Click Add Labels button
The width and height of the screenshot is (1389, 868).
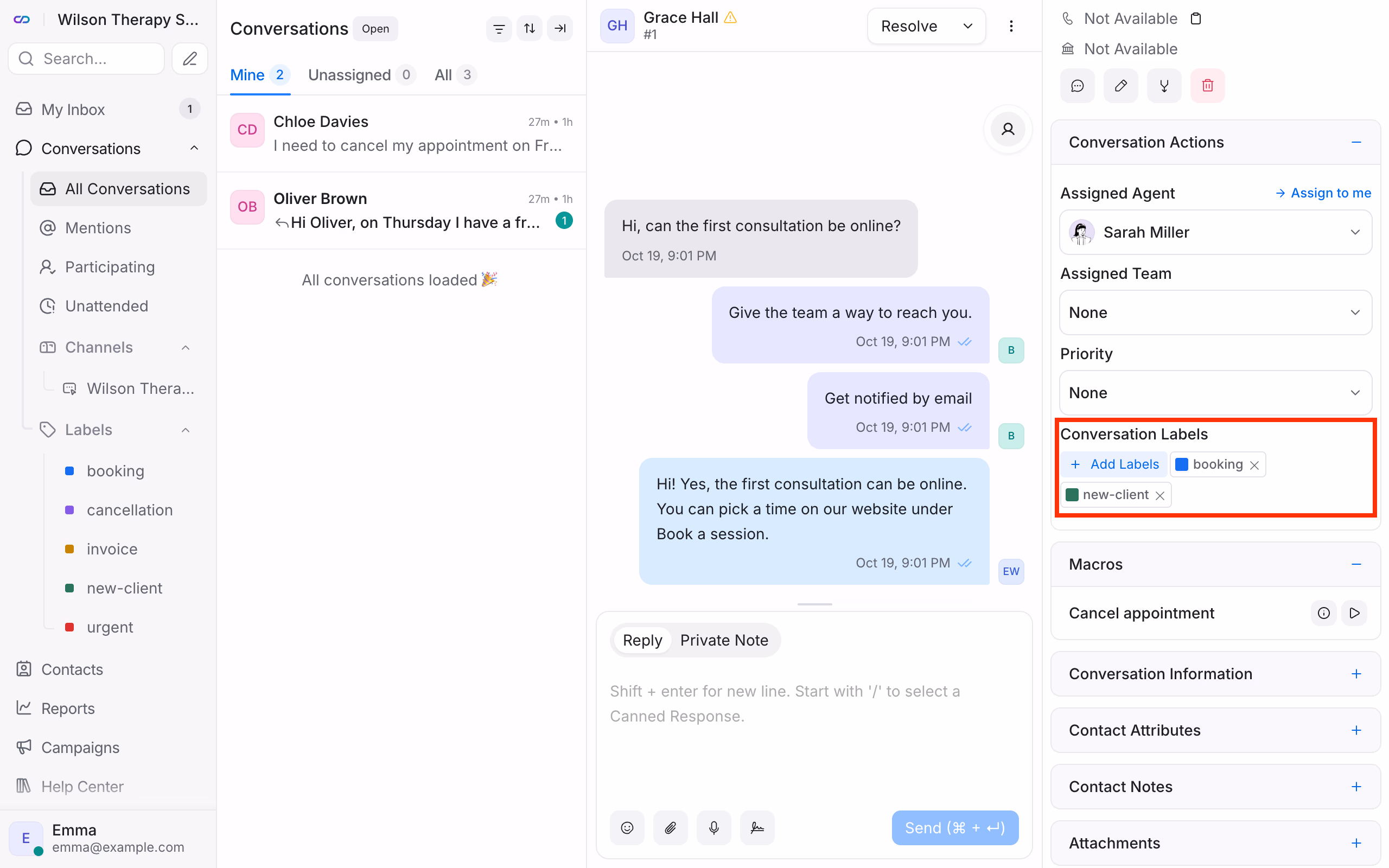coord(1114,464)
